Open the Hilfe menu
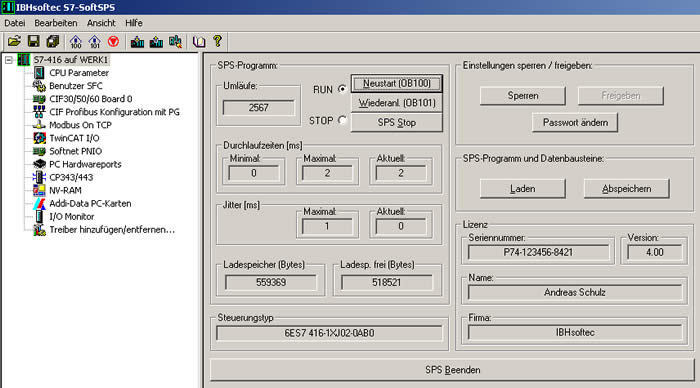700x388 pixels. coord(134,23)
